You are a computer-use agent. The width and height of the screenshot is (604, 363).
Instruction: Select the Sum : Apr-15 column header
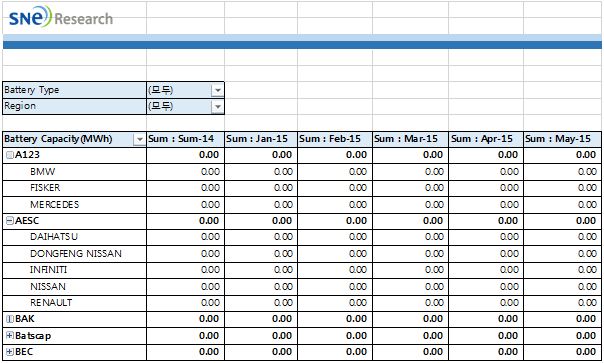click(486, 139)
